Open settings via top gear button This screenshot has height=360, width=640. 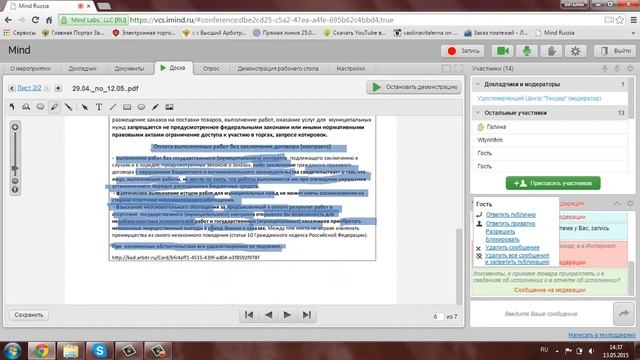point(576,51)
